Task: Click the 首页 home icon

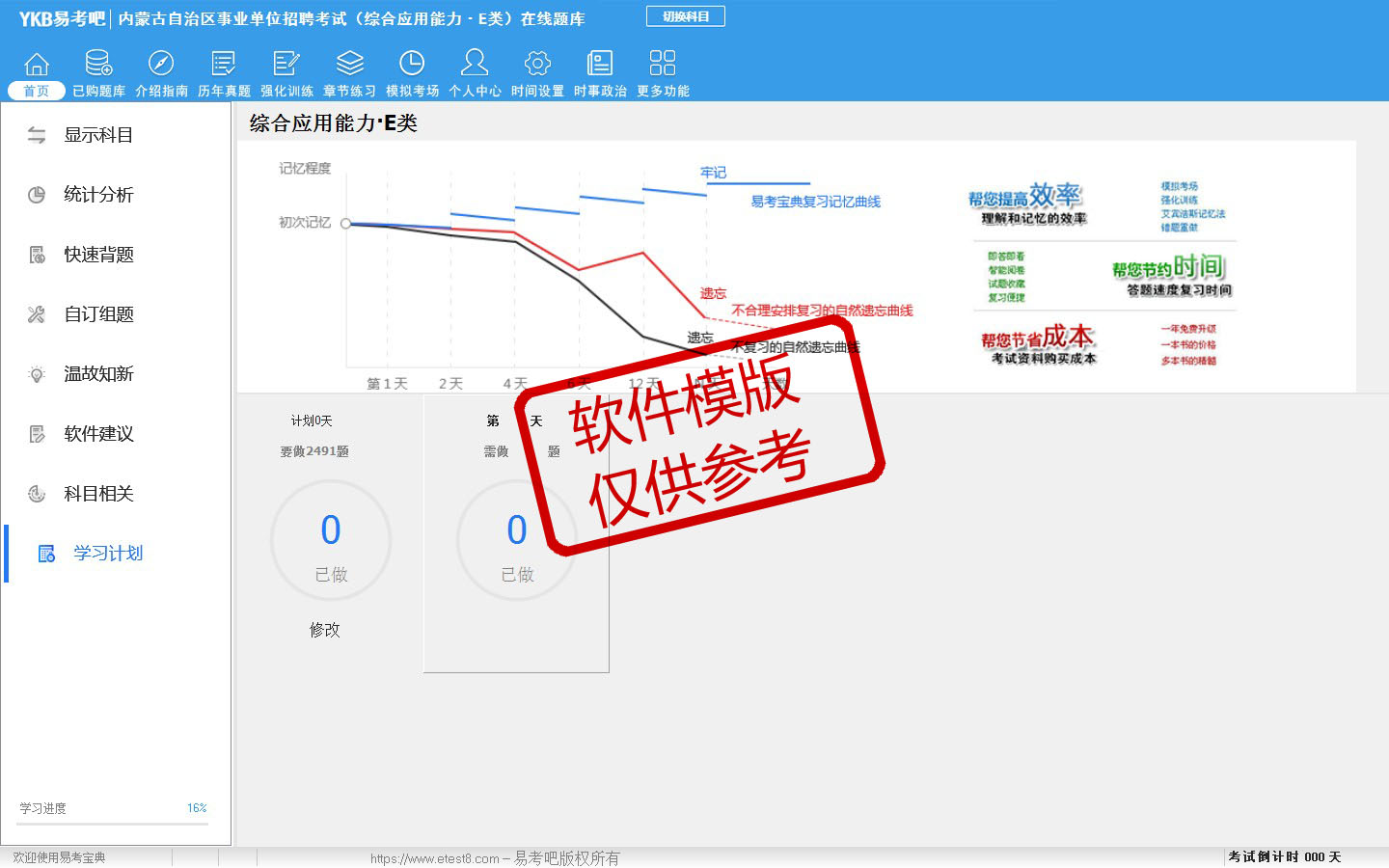Action: (x=37, y=65)
